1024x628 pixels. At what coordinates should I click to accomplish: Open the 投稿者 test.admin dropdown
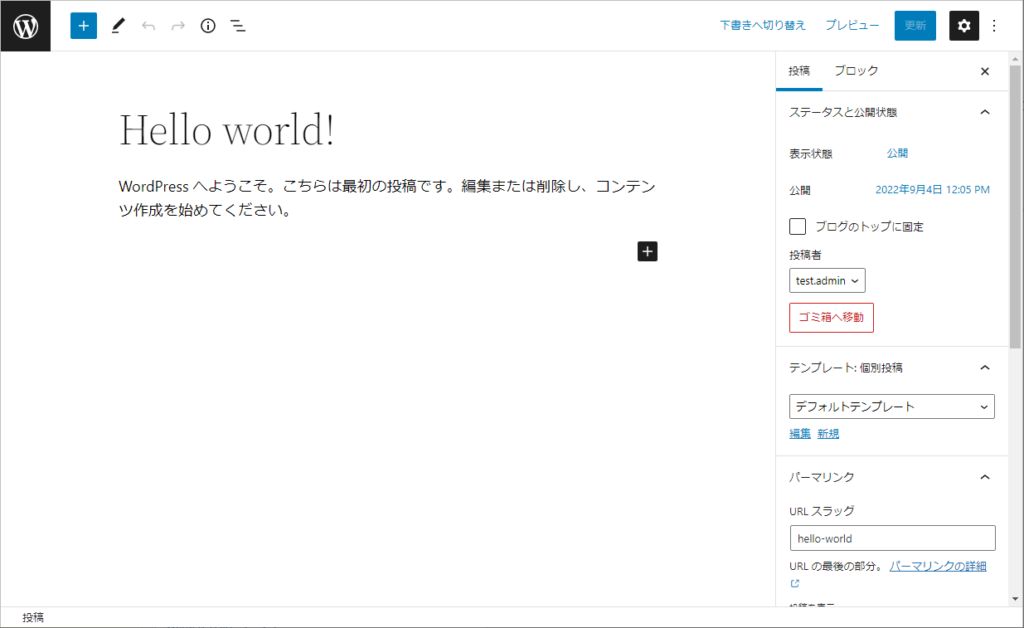click(x=827, y=281)
